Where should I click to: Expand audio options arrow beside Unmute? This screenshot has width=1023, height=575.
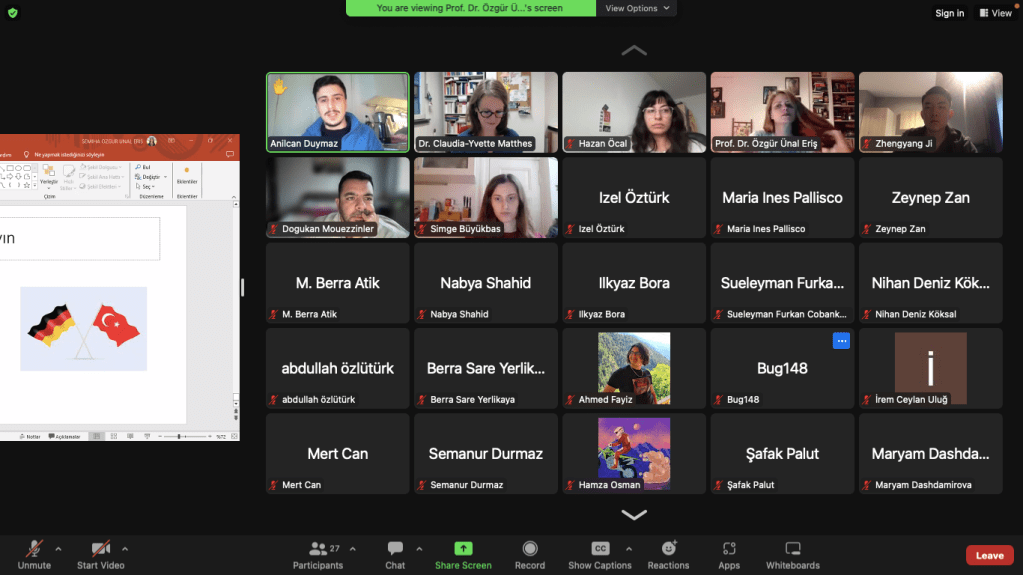pos(58,548)
